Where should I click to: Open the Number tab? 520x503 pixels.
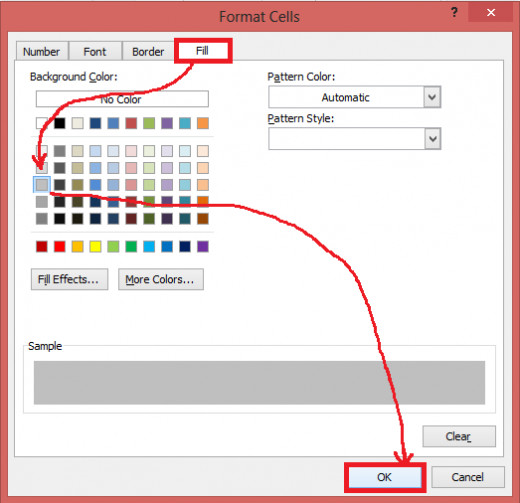(42, 52)
